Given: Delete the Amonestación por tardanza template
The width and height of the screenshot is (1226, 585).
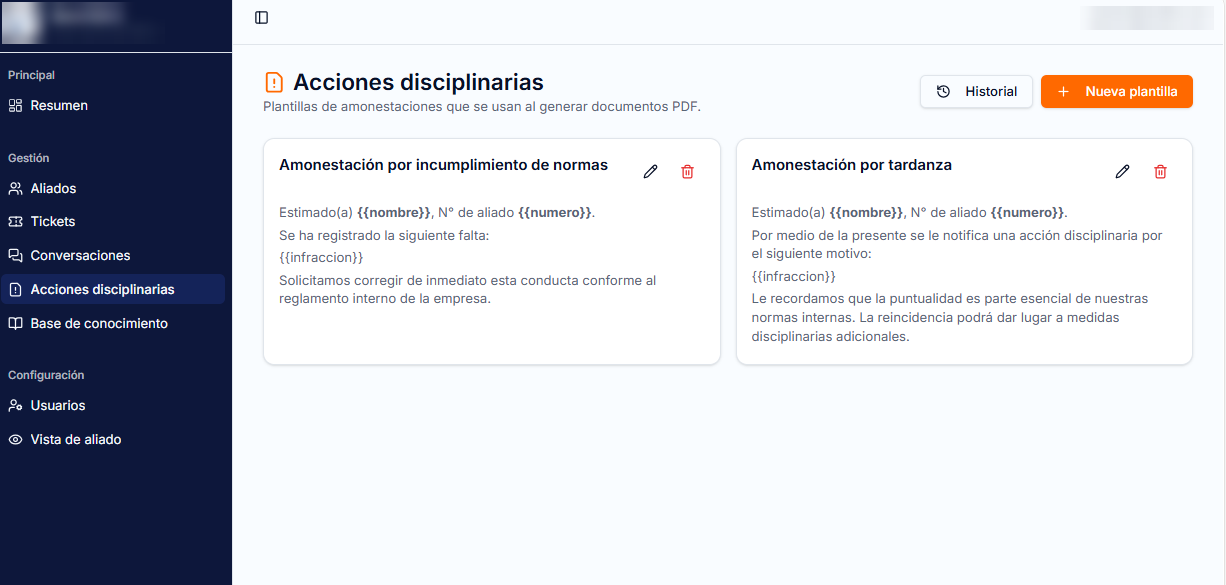Looking at the screenshot, I should point(1160,172).
